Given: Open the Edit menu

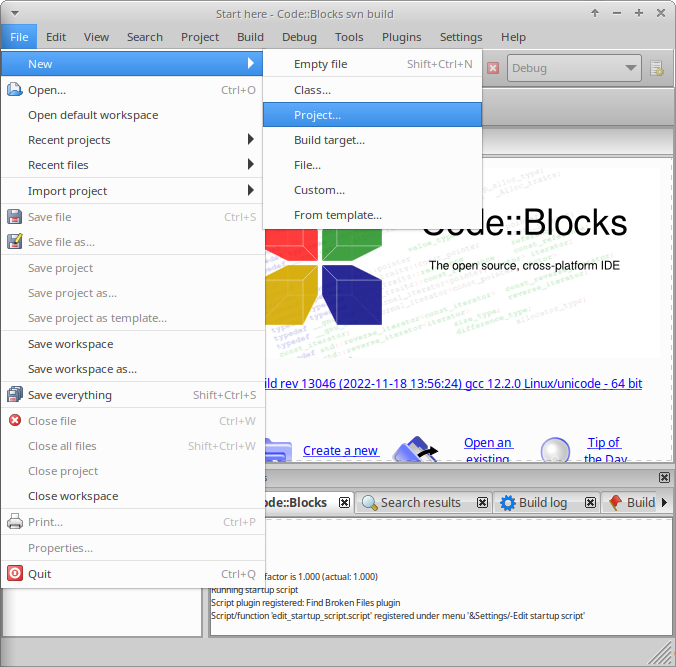Looking at the screenshot, I should coord(56,37).
